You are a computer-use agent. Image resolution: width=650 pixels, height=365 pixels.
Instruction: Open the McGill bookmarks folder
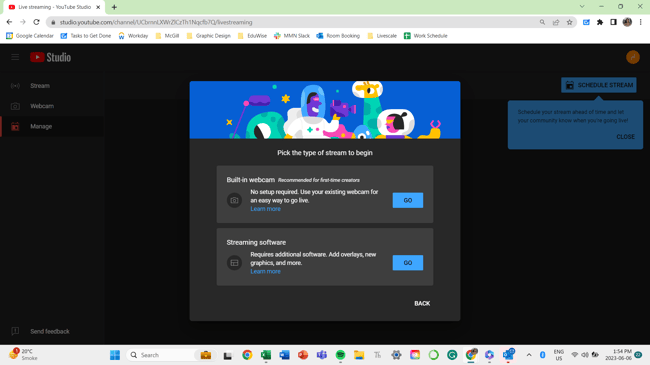coord(167,36)
